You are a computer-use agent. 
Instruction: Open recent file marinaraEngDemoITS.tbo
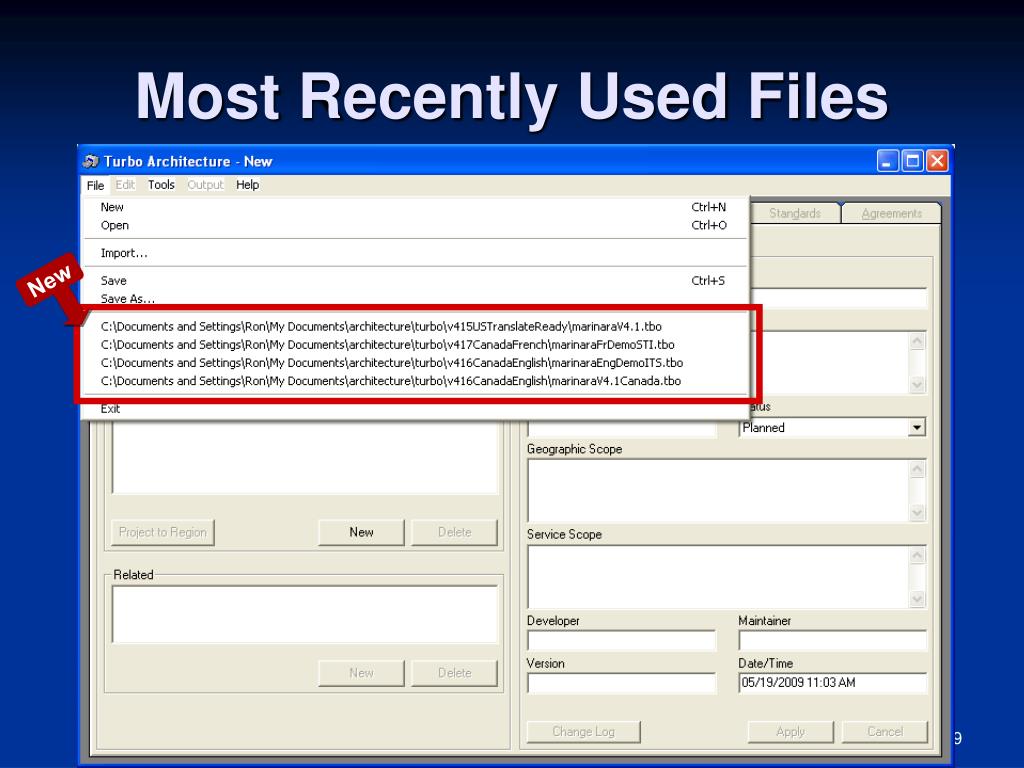[x=414, y=363]
